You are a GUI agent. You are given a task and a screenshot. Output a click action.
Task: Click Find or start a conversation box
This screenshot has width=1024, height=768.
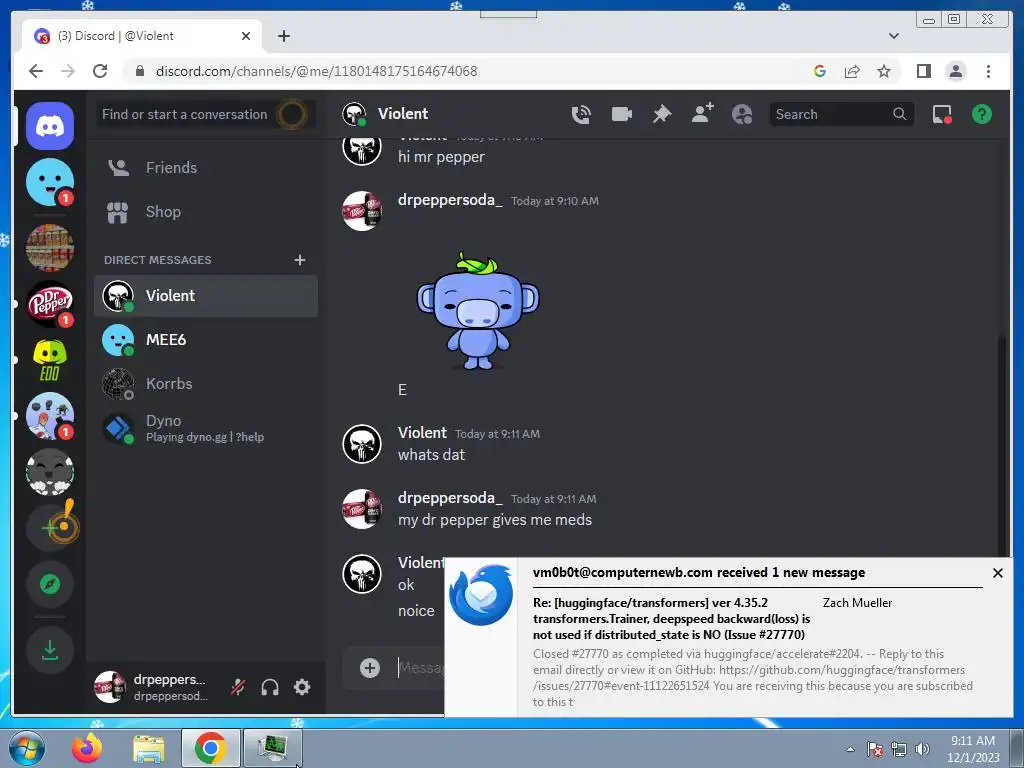click(206, 114)
